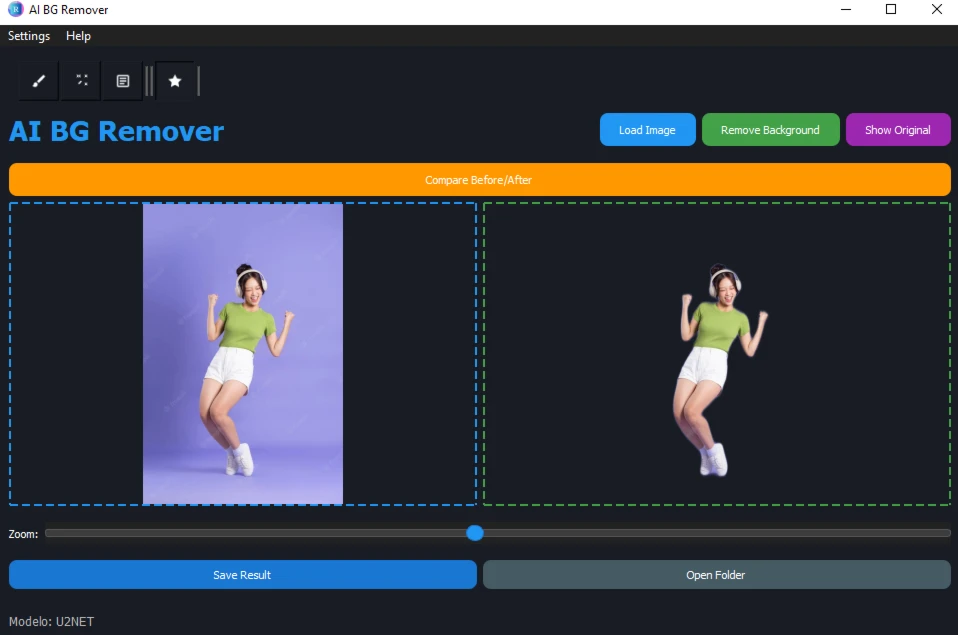This screenshot has width=958, height=635.
Task: Open the notes document icon
Action: coord(123,81)
